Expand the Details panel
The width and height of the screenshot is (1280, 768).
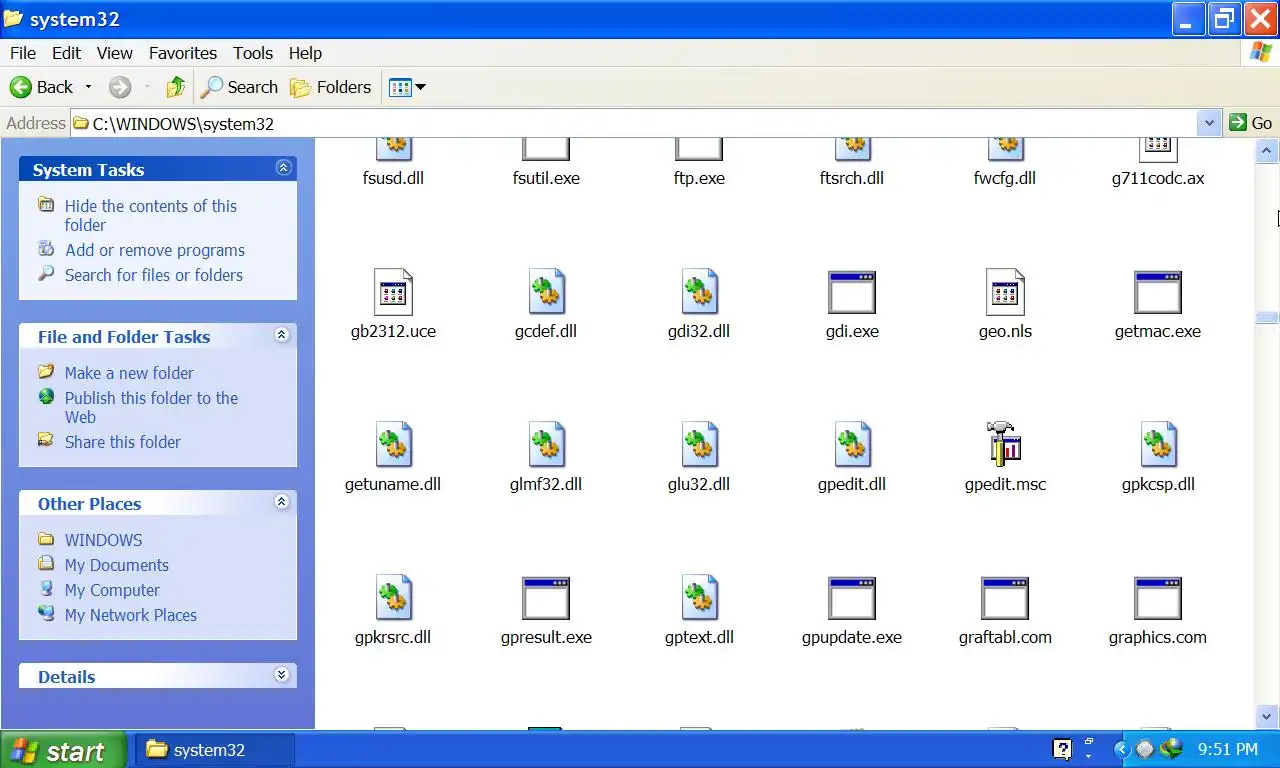283,675
